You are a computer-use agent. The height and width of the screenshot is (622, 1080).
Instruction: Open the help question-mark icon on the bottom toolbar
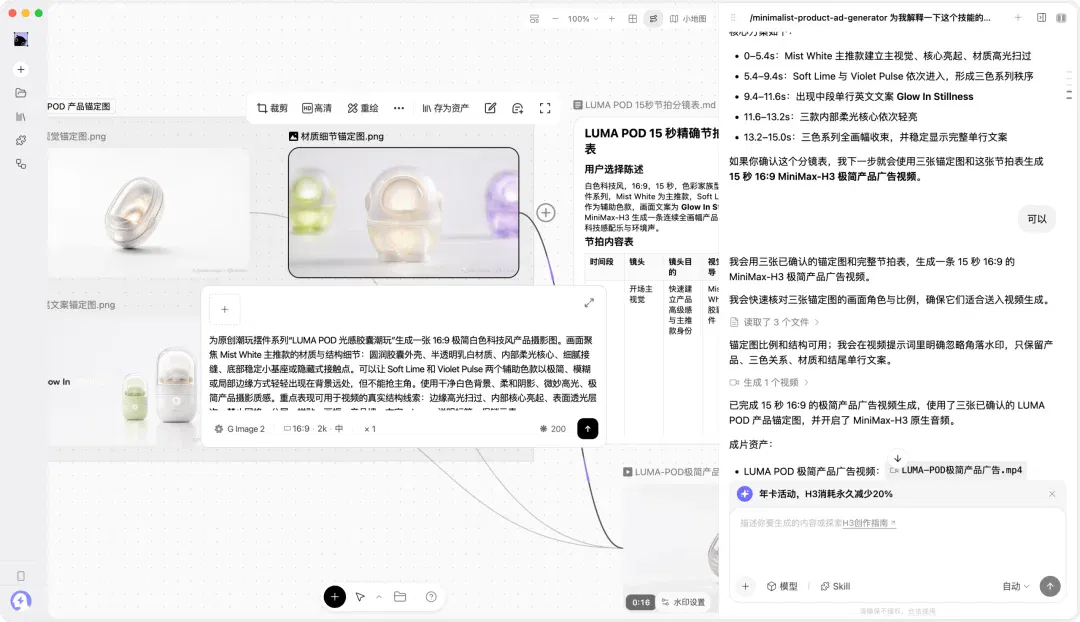click(431, 597)
